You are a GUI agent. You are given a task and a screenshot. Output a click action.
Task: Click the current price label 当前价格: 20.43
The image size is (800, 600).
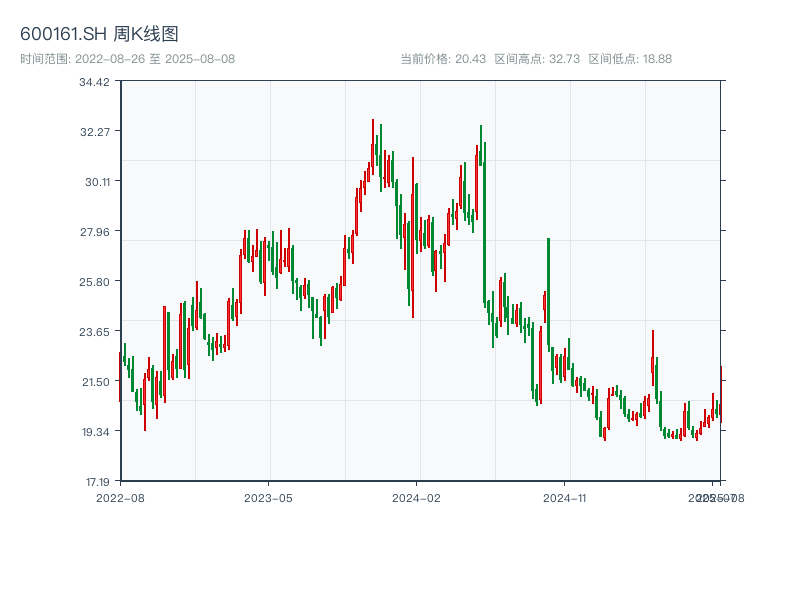[443, 59]
